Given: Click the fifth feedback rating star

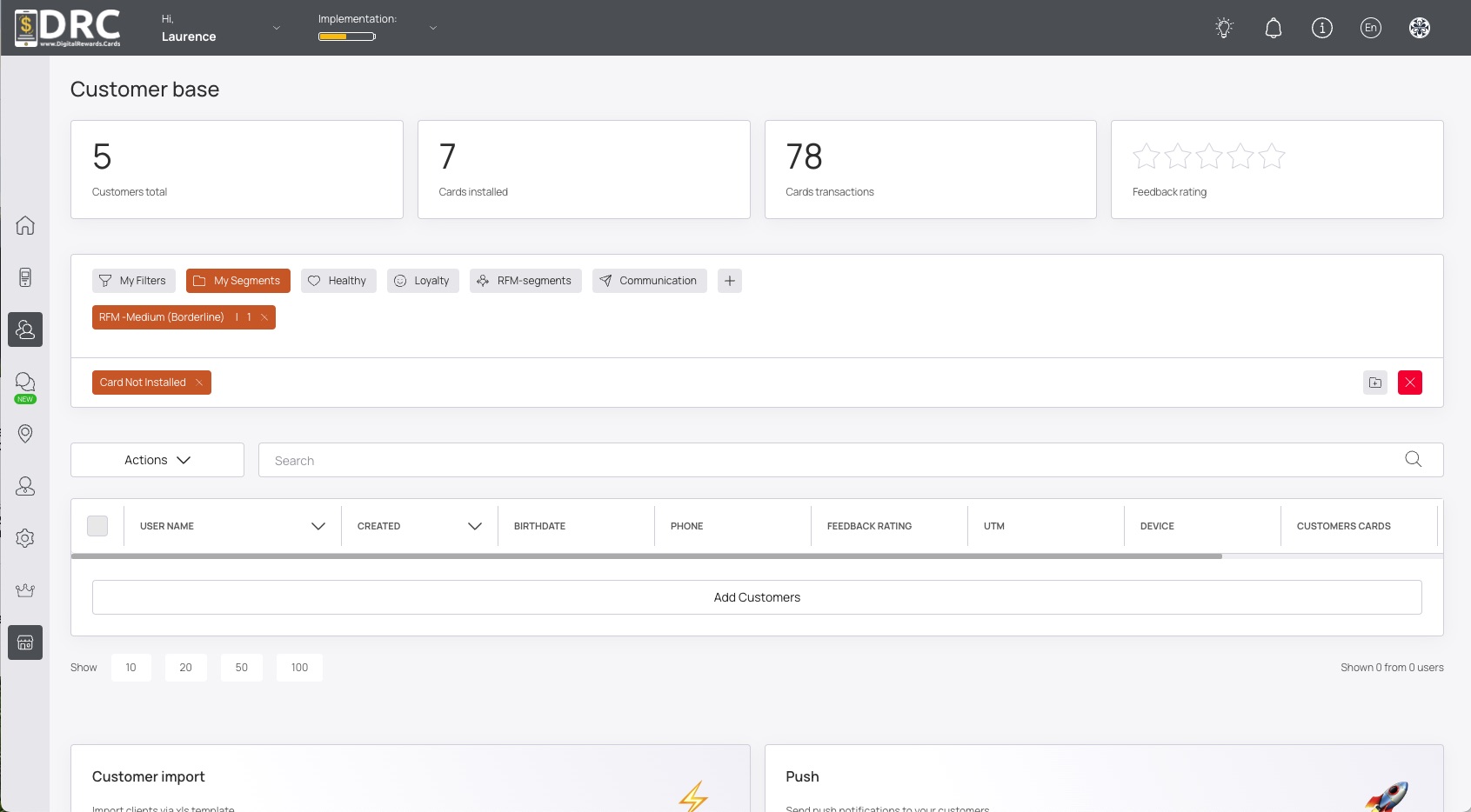Looking at the screenshot, I should [x=1271, y=156].
